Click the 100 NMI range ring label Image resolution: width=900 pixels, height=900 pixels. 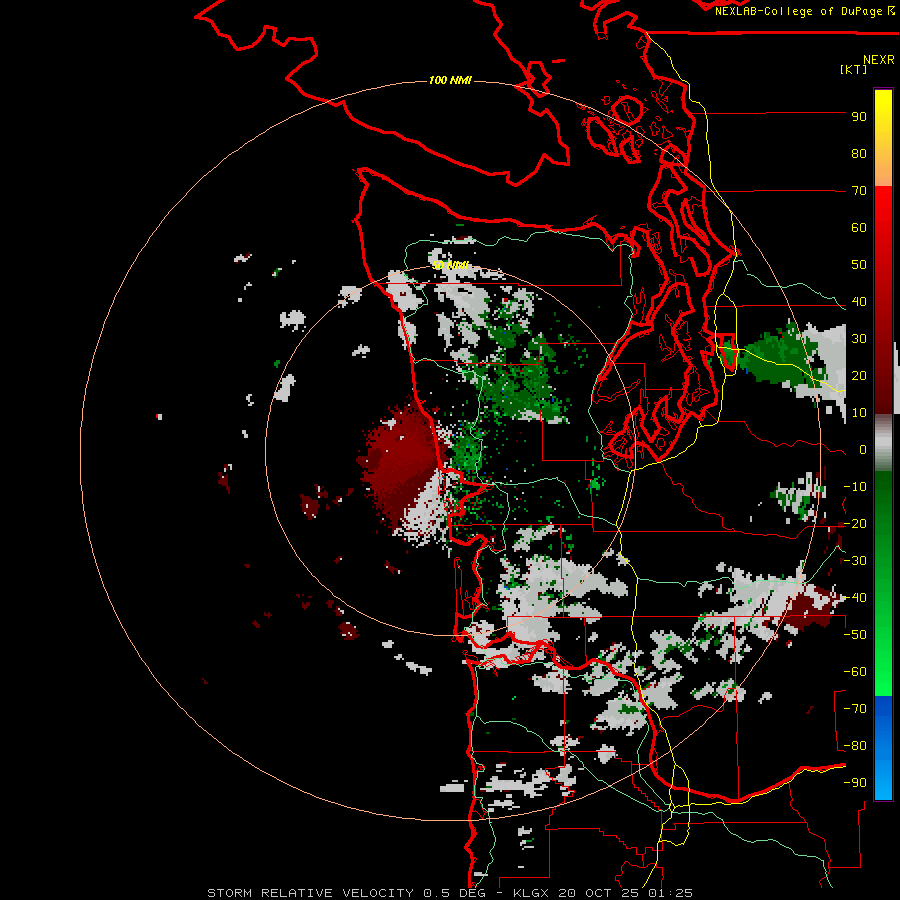450,80
